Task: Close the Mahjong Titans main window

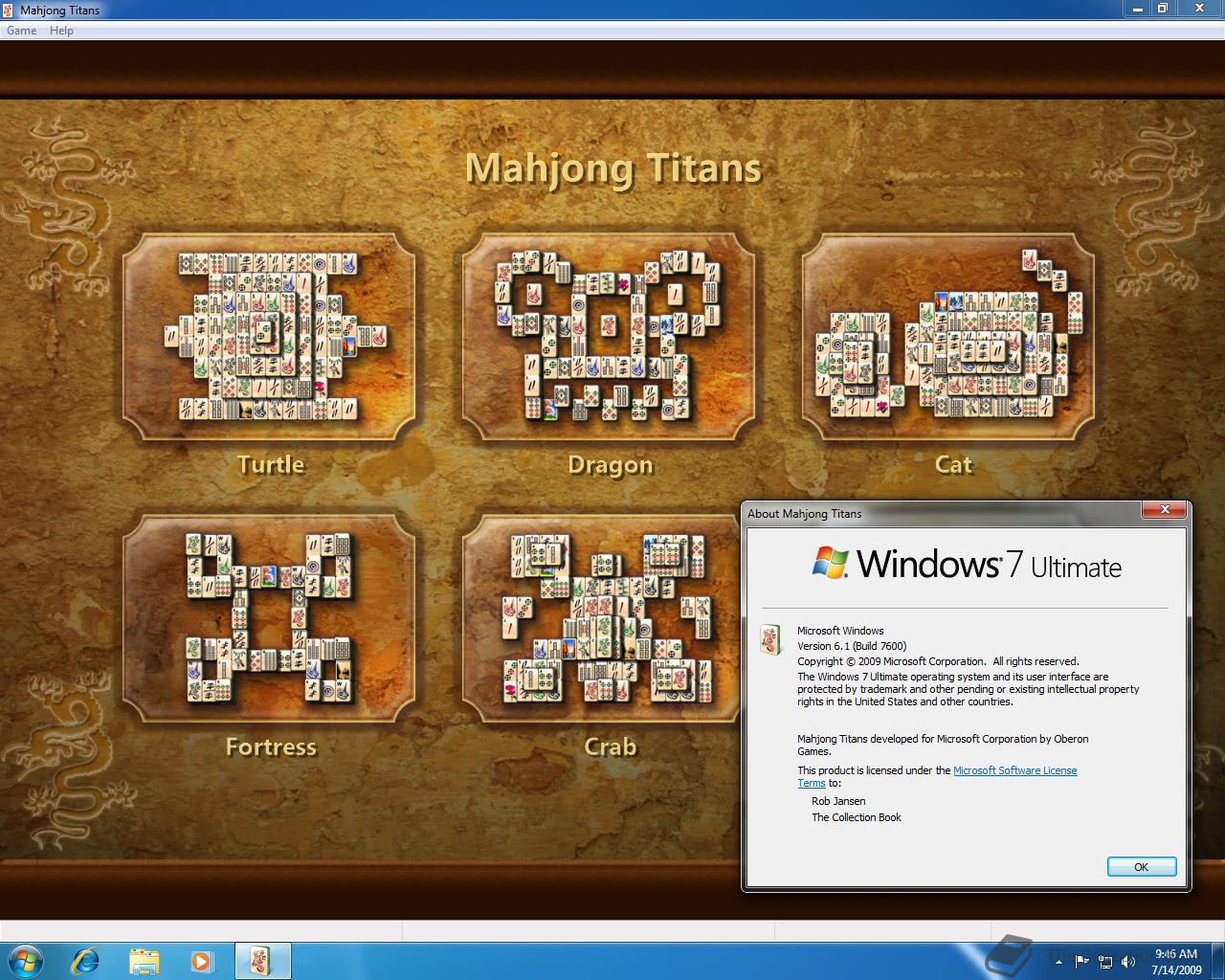Action: coord(1198,8)
